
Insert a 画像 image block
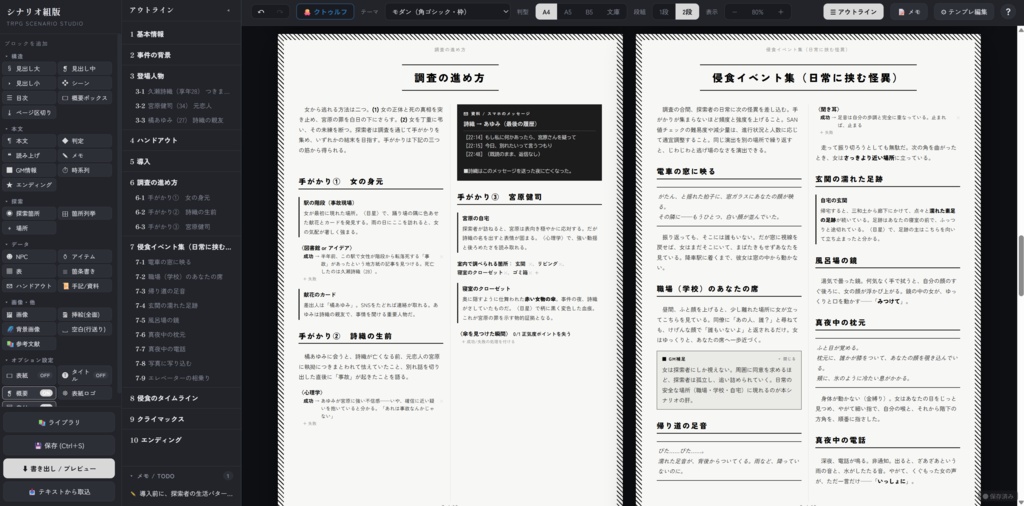click(x=29, y=315)
